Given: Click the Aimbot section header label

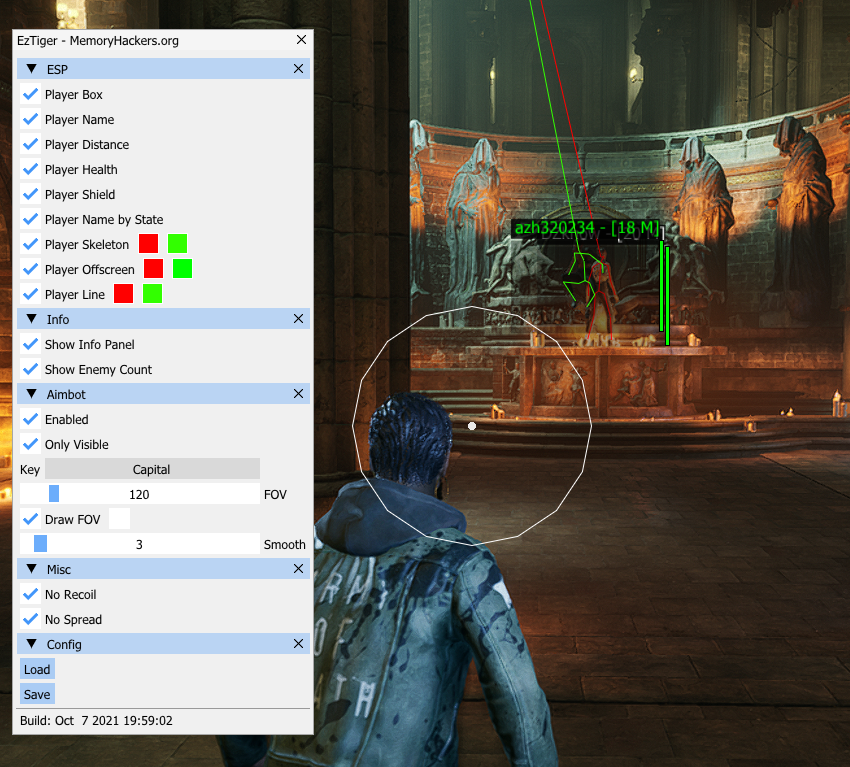Looking at the screenshot, I should (66, 394).
